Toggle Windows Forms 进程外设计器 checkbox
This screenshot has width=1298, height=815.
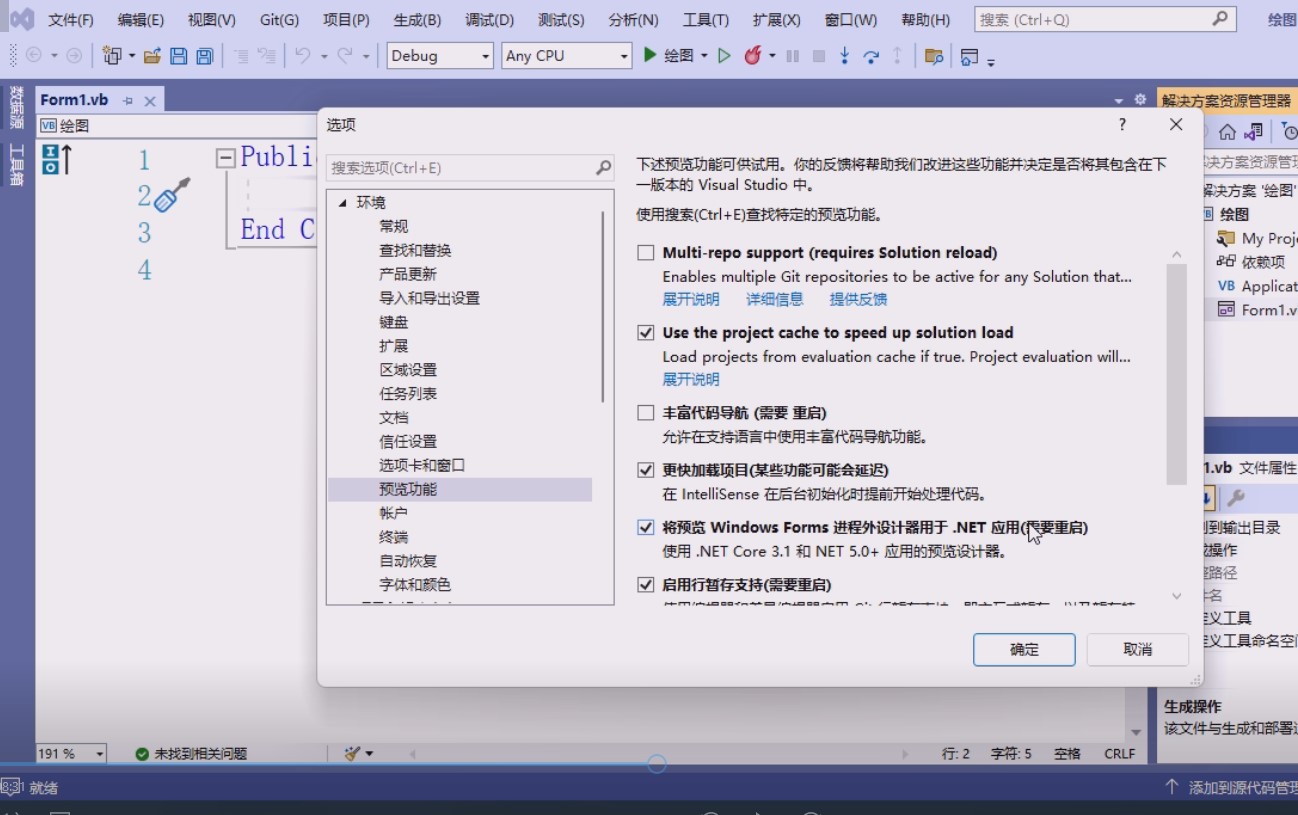pos(646,527)
